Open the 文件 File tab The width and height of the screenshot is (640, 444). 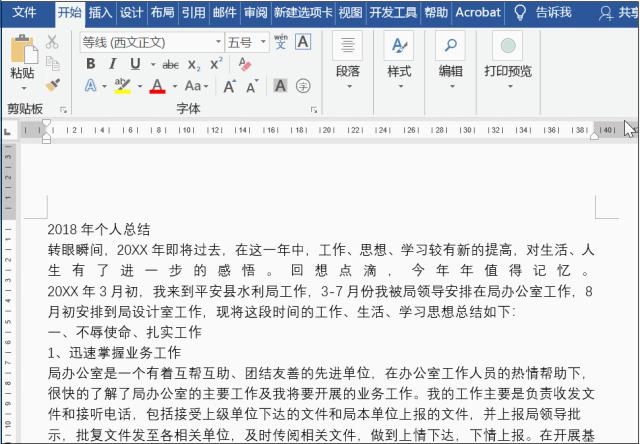point(24,12)
